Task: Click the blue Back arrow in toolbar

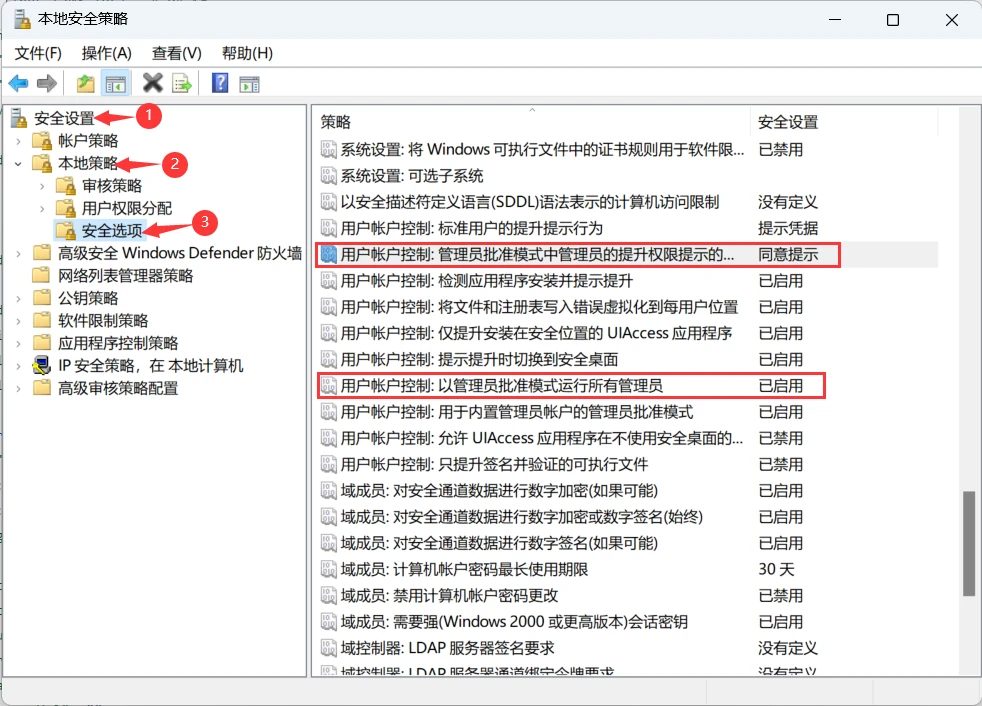Action: click(19, 83)
